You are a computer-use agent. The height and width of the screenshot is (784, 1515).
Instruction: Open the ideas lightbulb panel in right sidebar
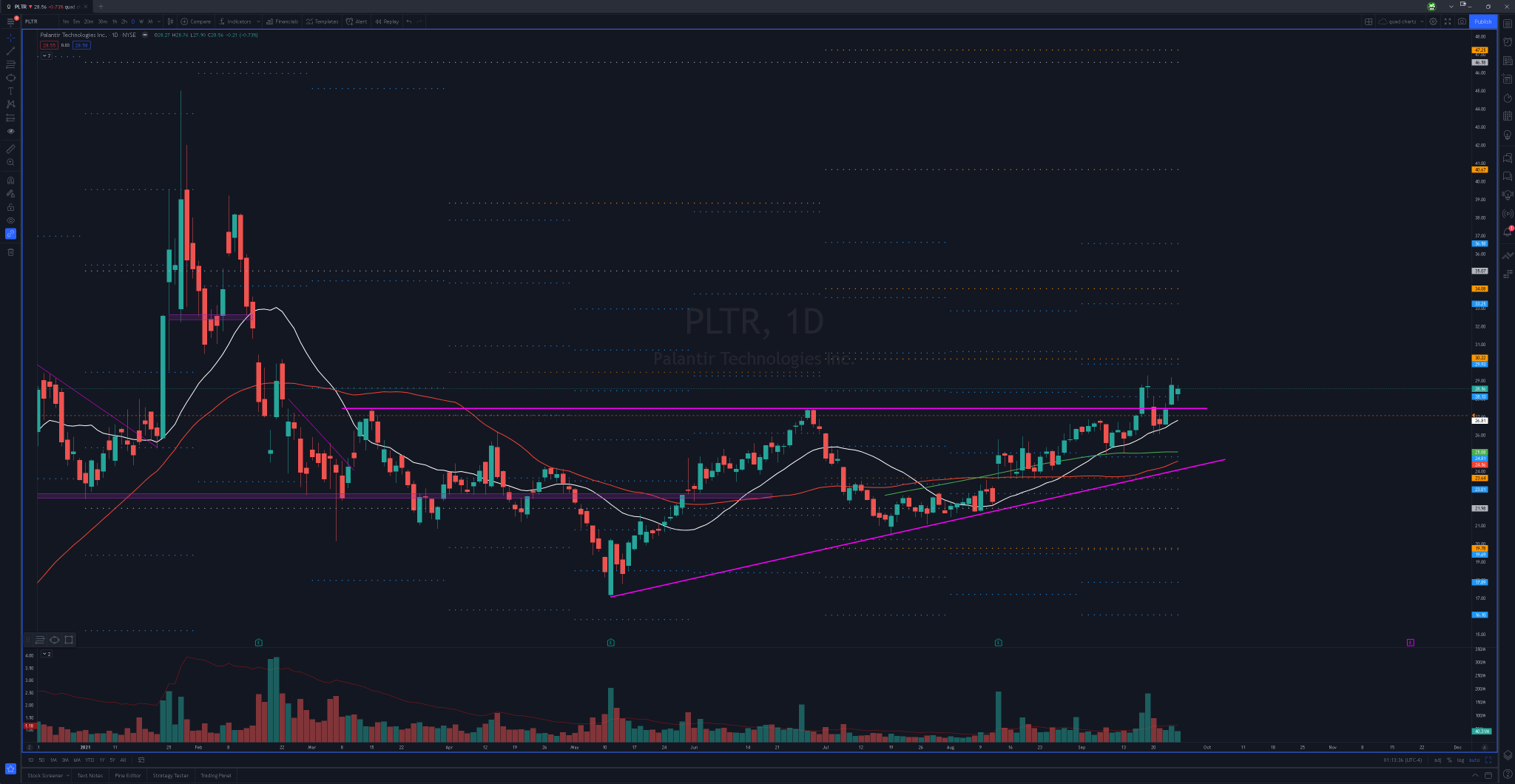click(x=1507, y=135)
